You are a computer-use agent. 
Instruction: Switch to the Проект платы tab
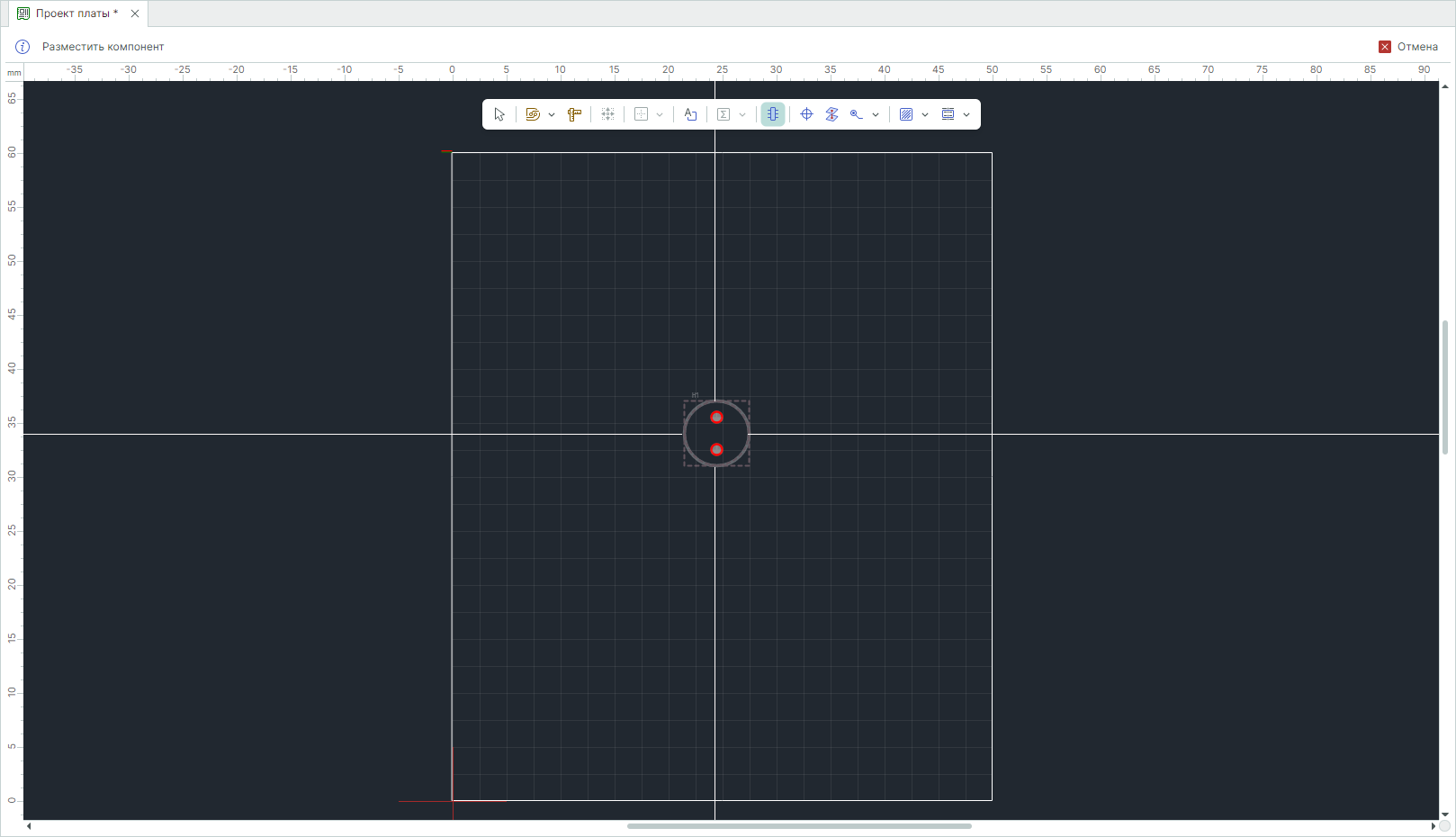point(72,13)
